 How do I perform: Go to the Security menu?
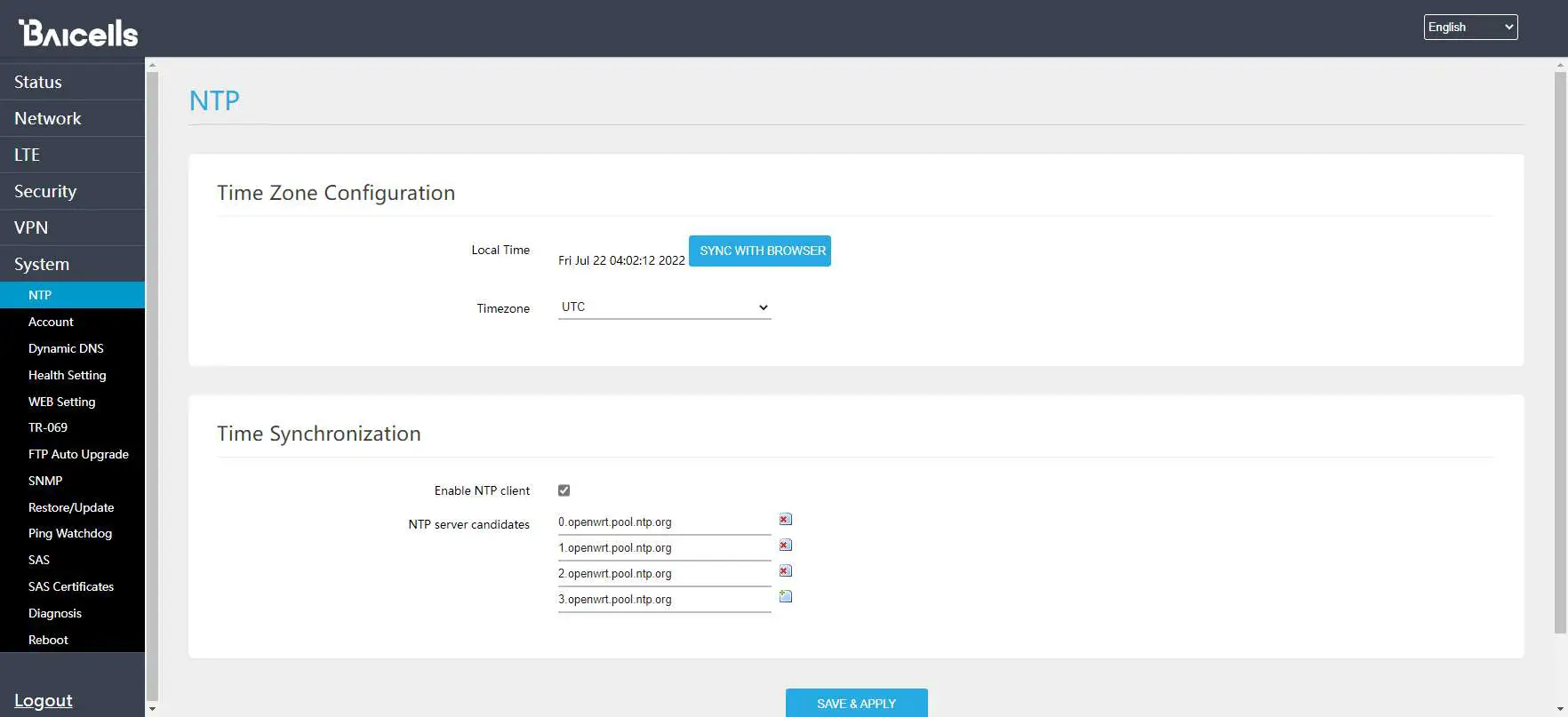click(72, 191)
